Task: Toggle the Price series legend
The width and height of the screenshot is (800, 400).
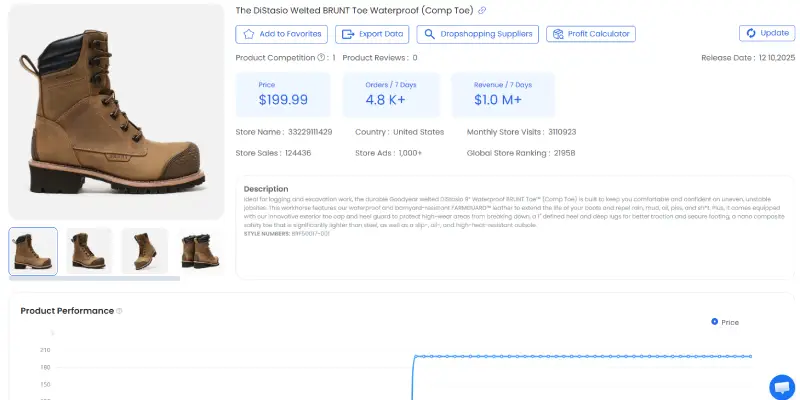Action: [x=725, y=322]
